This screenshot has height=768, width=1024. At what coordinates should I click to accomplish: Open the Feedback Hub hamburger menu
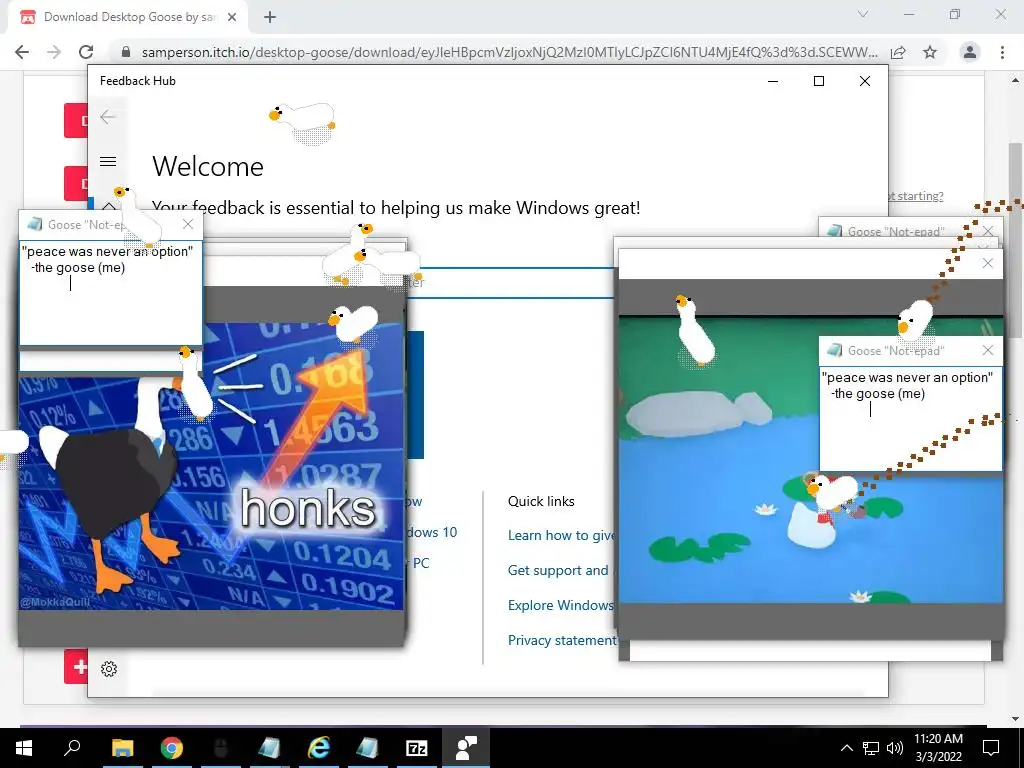[x=108, y=161]
